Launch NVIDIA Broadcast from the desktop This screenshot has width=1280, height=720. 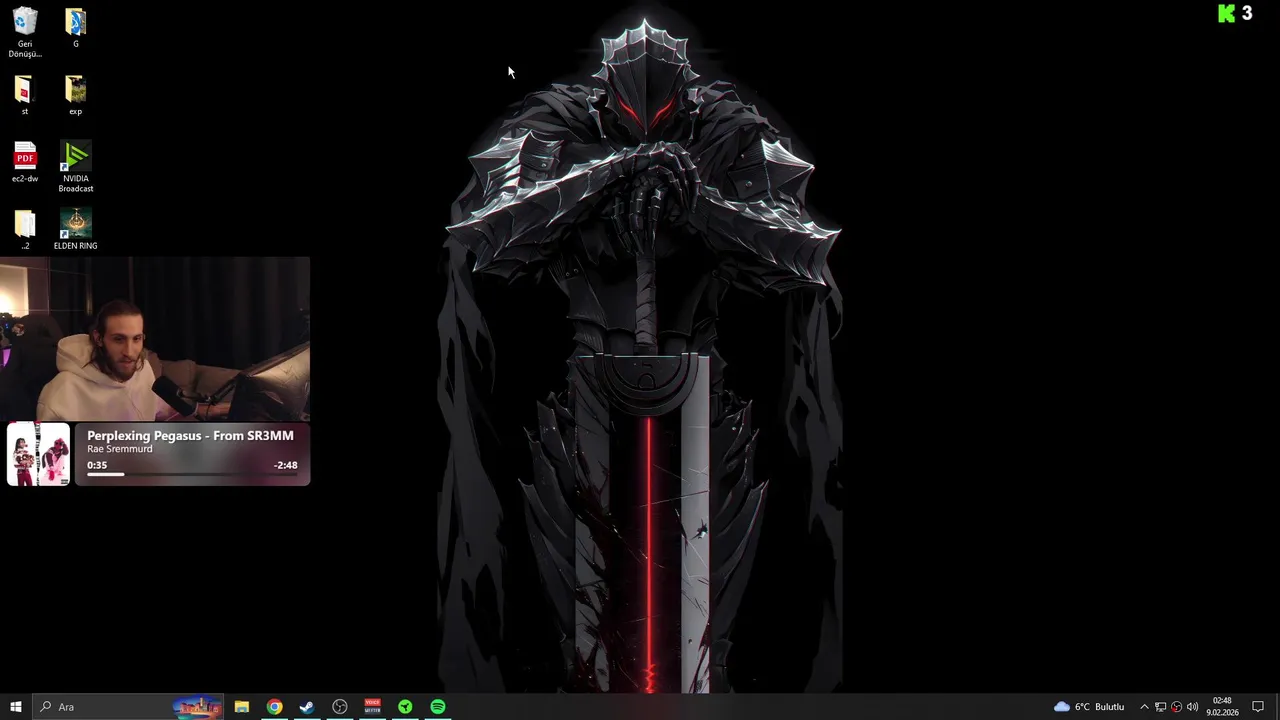(x=75, y=167)
